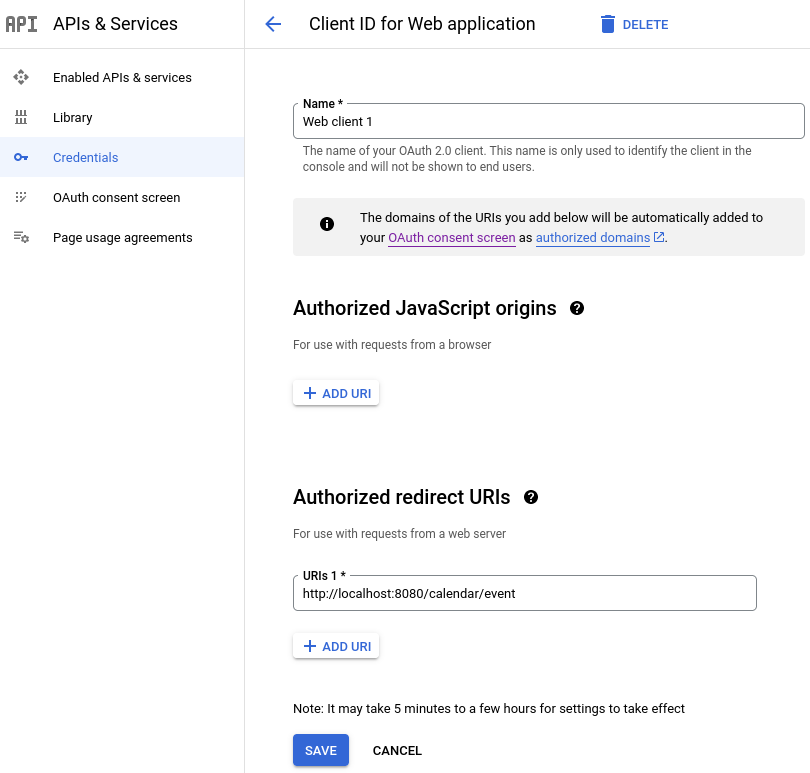The width and height of the screenshot is (810, 773).
Task: Add URI under JavaScript origins
Action: [x=336, y=393]
